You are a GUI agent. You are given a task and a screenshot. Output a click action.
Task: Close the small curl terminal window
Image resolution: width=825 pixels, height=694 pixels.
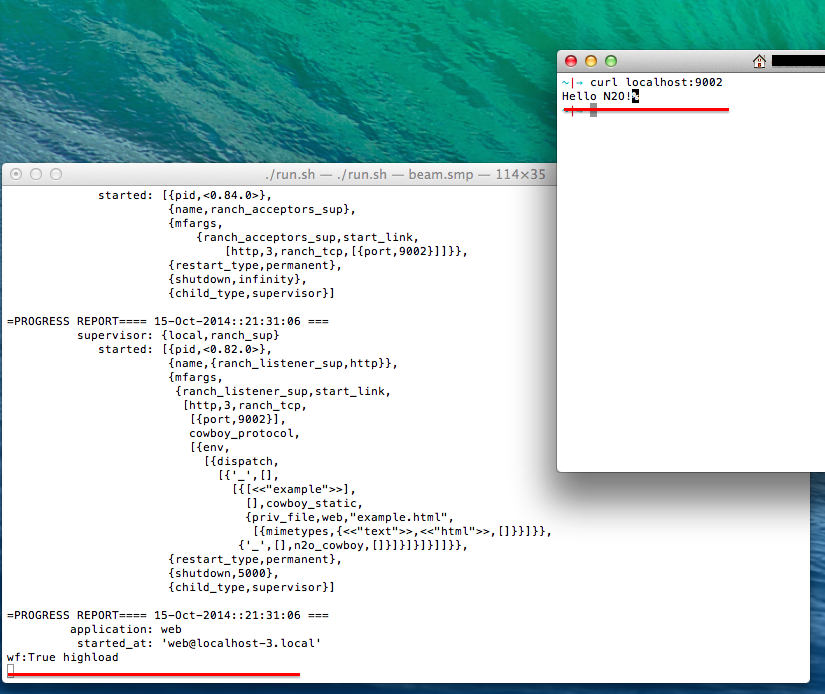(x=571, y=62)
